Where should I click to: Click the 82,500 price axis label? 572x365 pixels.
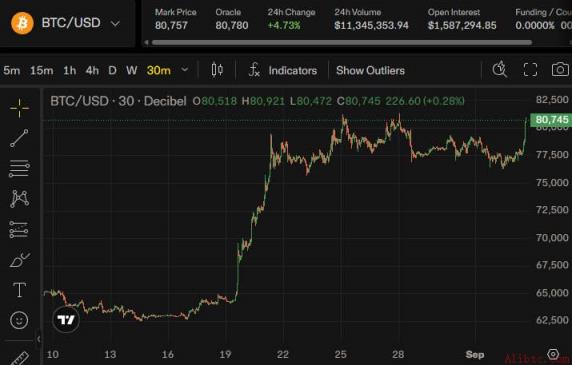(x=552, y=100)
